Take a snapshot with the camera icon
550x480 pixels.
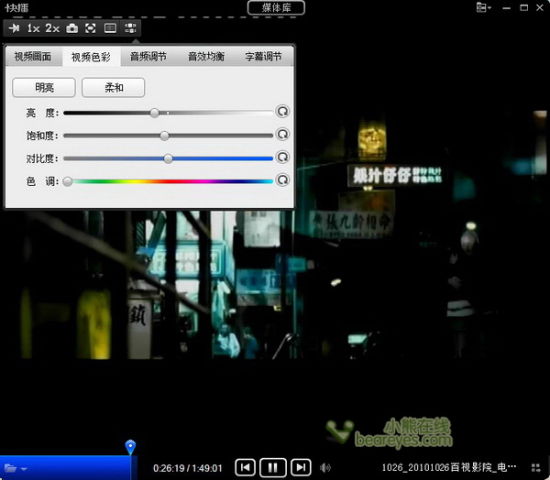(x=72, y=28)
